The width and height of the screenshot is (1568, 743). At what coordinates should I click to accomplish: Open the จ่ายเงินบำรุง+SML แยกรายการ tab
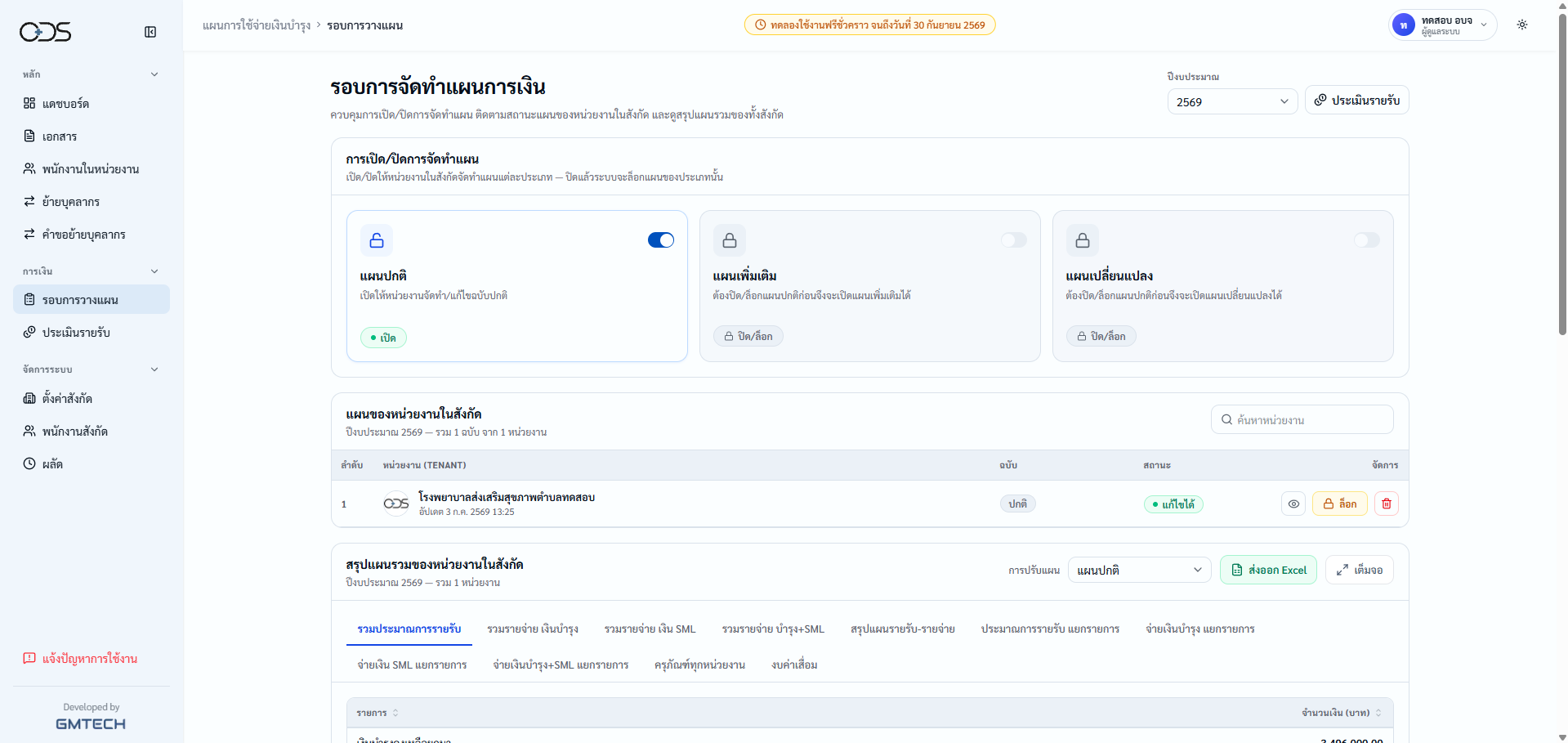(561, 665)
